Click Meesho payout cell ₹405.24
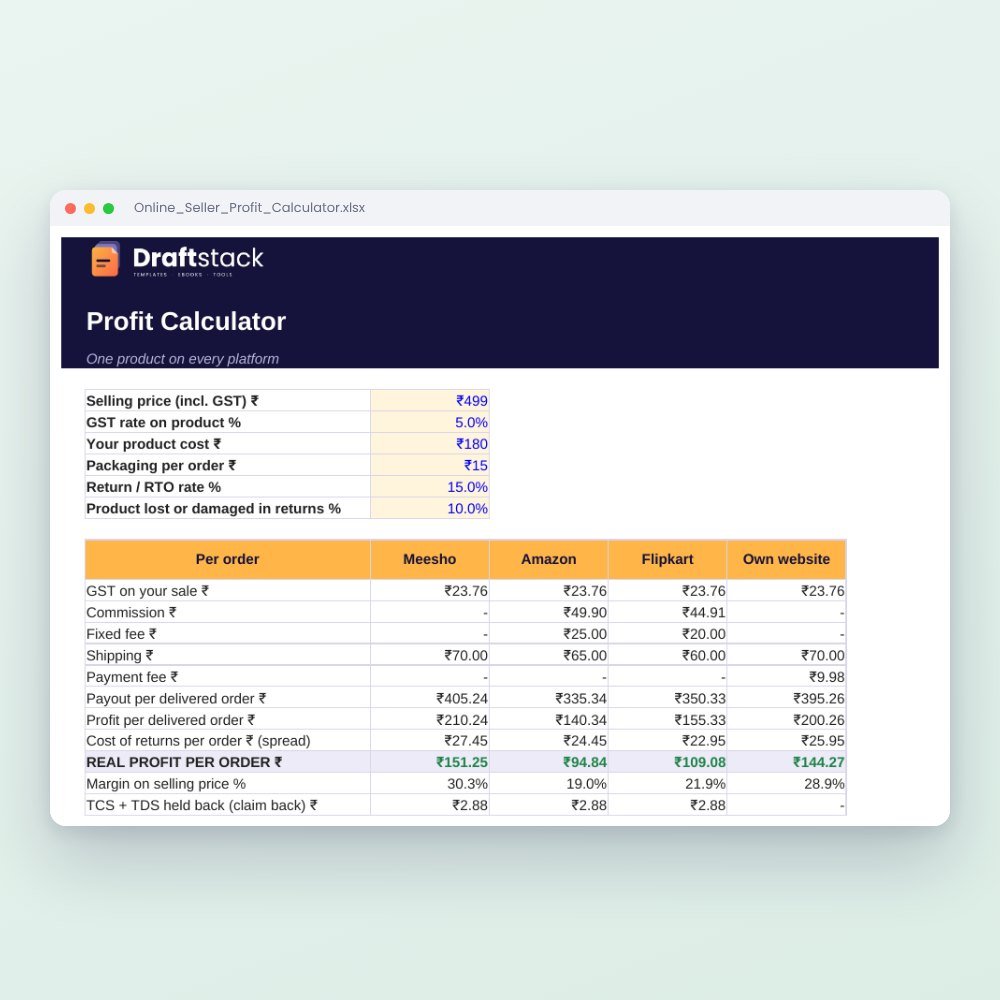This screenshot has width=1000, height=1000. click(x=430, y=698)
